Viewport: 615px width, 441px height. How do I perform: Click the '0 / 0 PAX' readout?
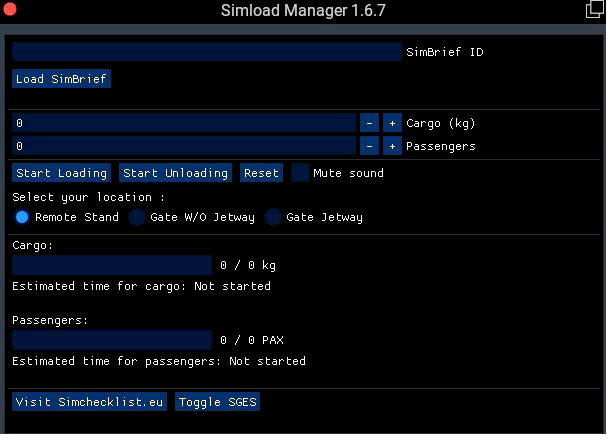pos(252,340)
